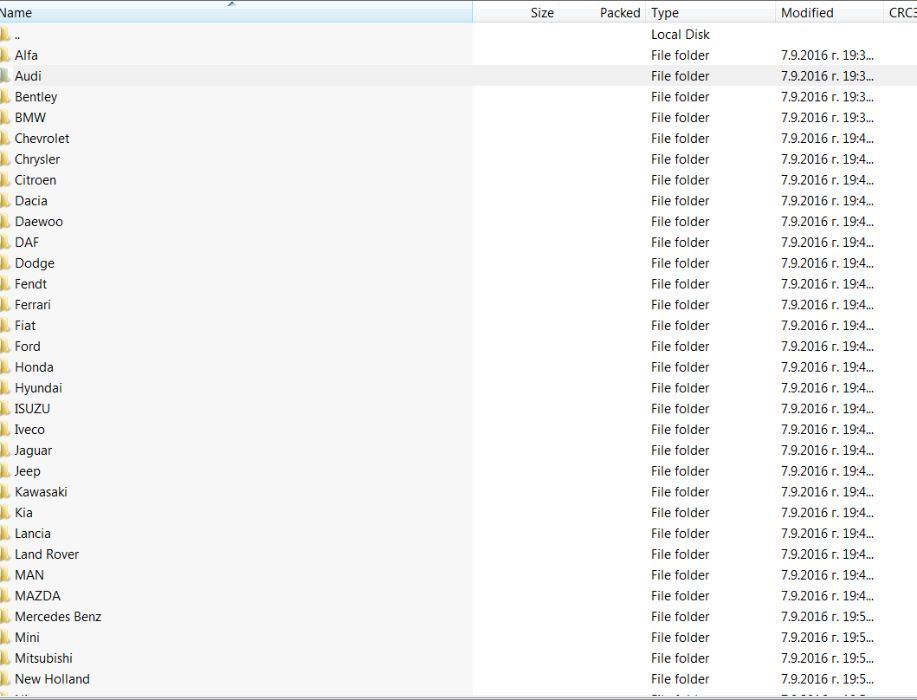Select the Audi folder icon
Screen dimensions: 917x700
pyautogui.click(x=5, y=76)
